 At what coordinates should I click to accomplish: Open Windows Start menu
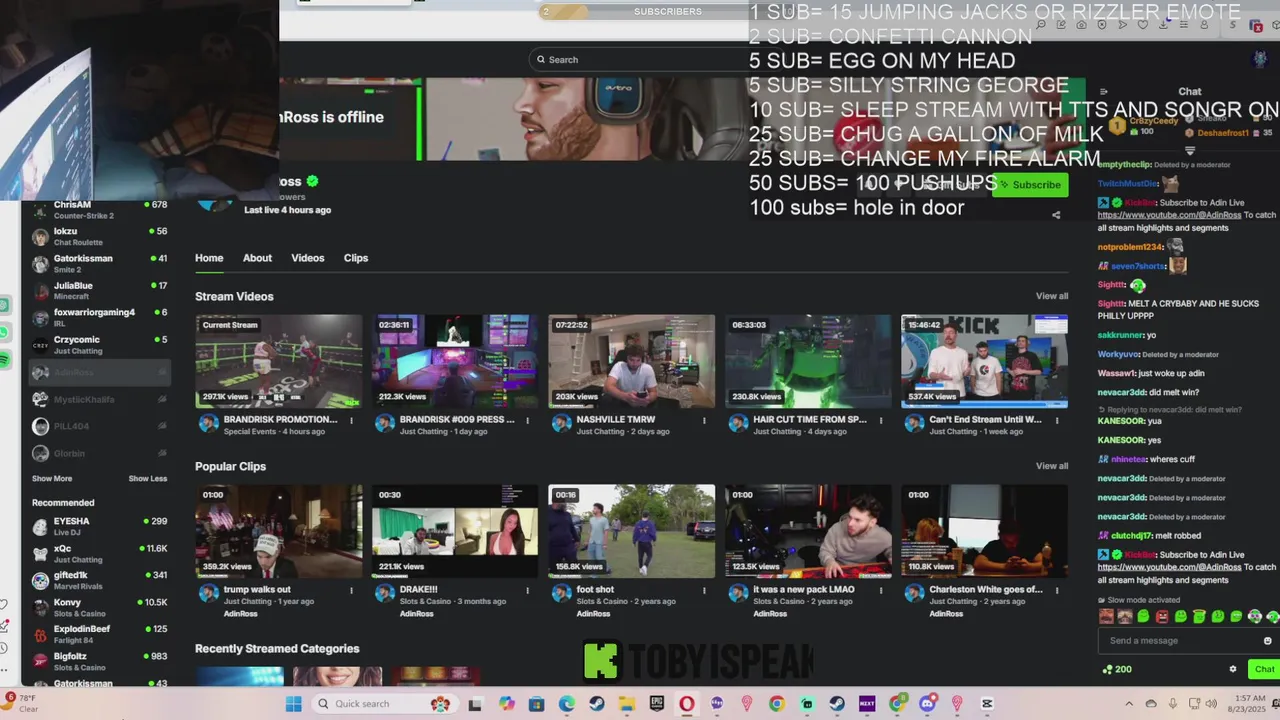point(293,704)
